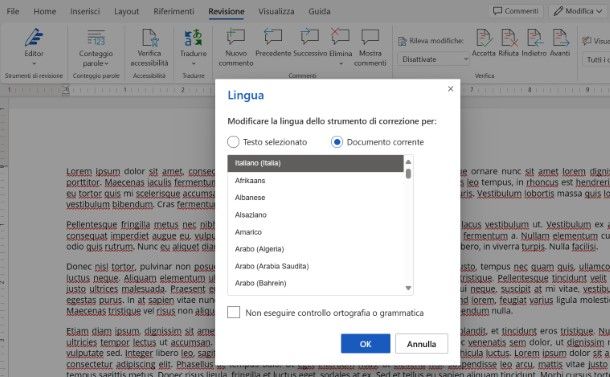Cancel dialog with Annulla button
This screenshot has width=610, height=377.
click(x=421, y=344)
